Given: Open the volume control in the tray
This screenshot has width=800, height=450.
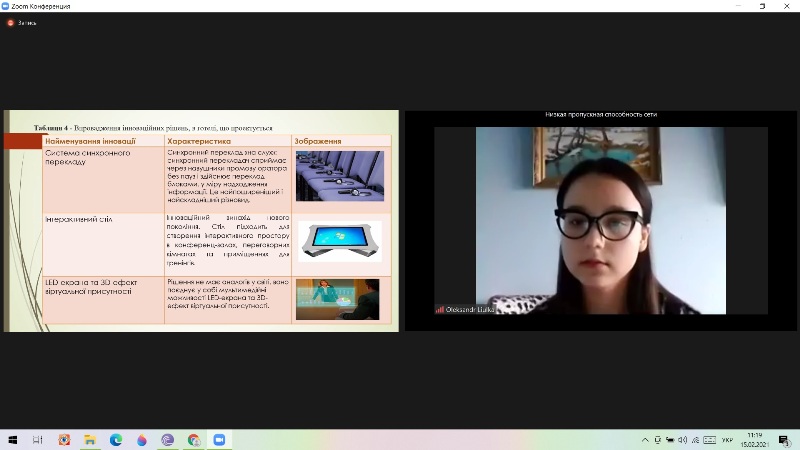Looking at the screenshot, I should click(682, 440).
